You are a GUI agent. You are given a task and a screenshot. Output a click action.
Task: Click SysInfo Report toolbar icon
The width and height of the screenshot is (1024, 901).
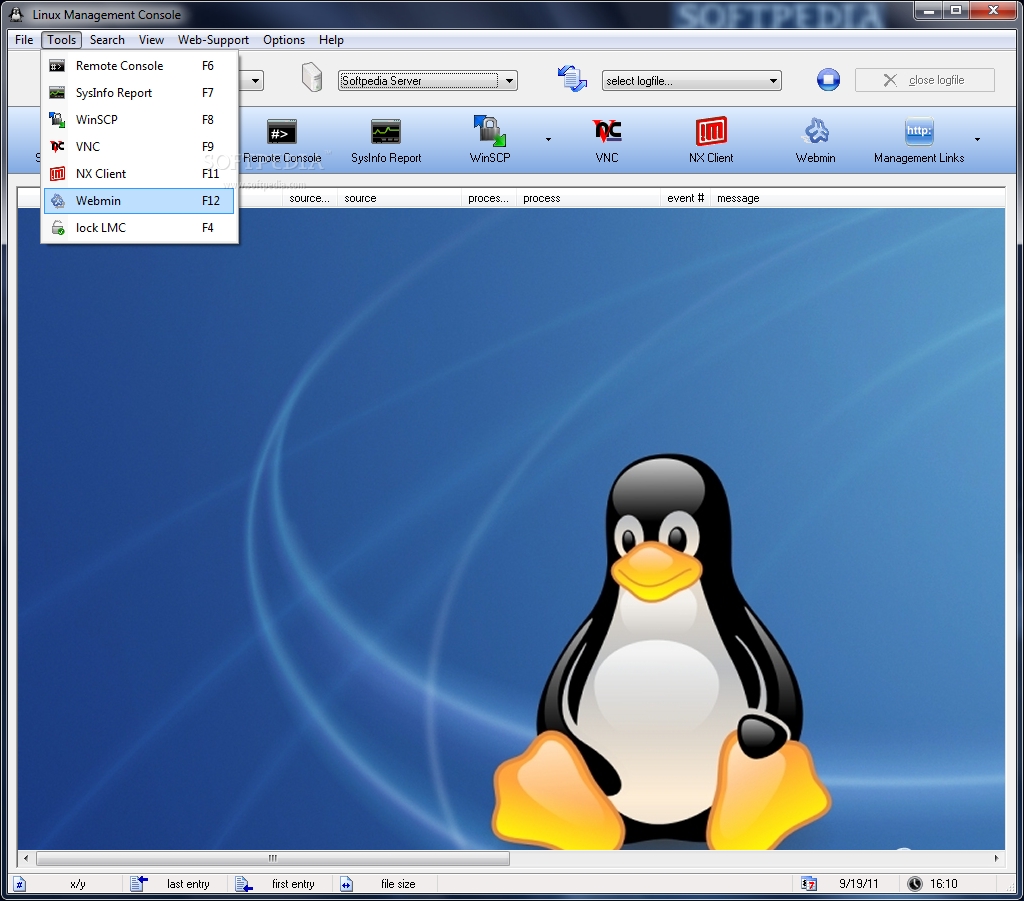(386, 133)
